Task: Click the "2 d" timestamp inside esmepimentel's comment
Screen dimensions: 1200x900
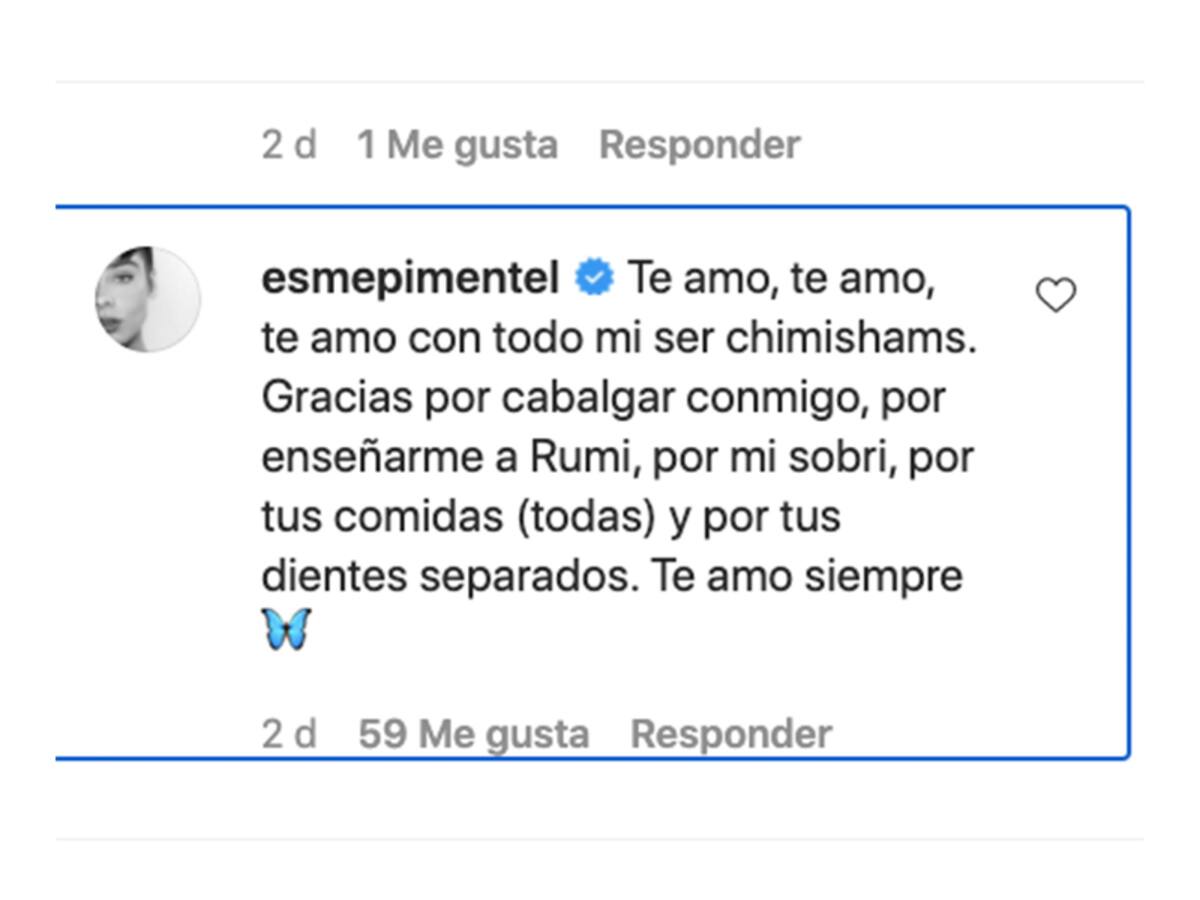Action: pos(289,734)
